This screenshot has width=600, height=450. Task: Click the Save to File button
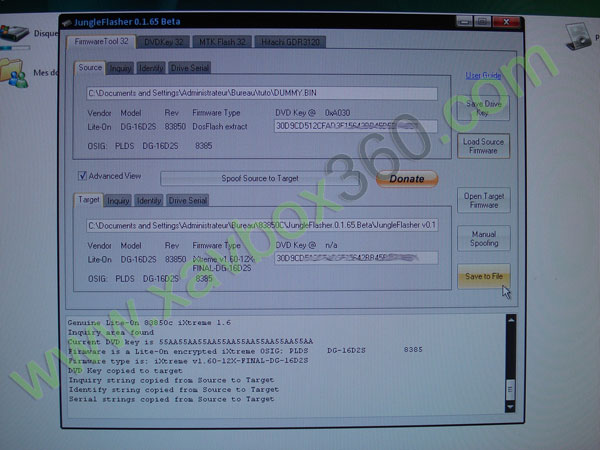click(484, 276)
